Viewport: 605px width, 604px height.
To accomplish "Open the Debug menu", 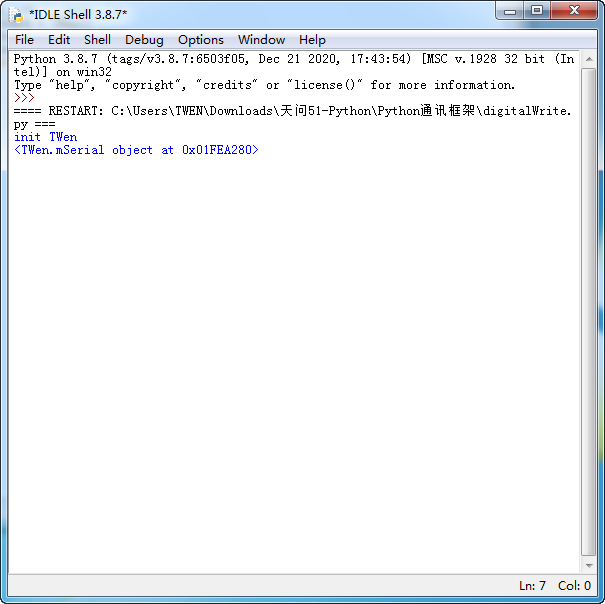I will click(144, 40).
